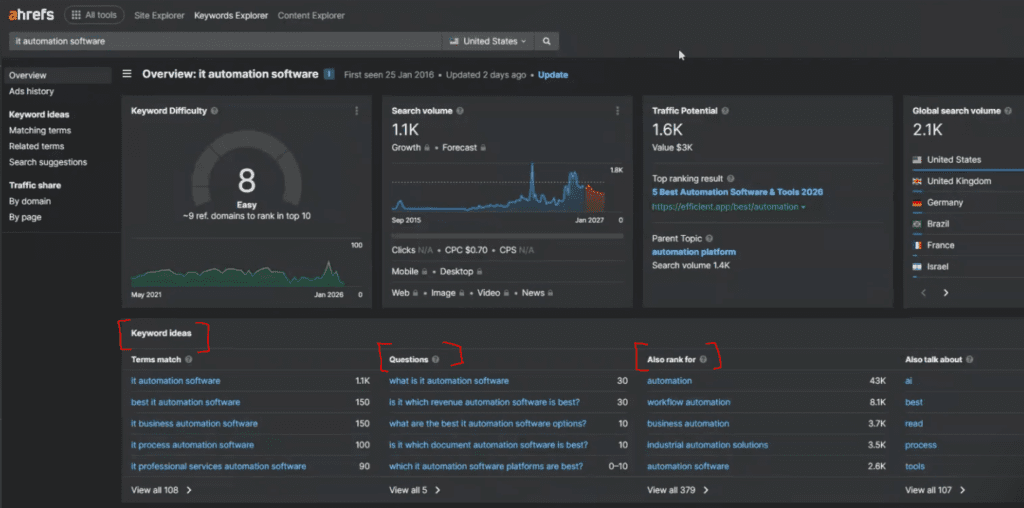Open Matching terms in sidebar
Image resolution: width=1024 pixels, height=508 pixels.
click(40, 131)
